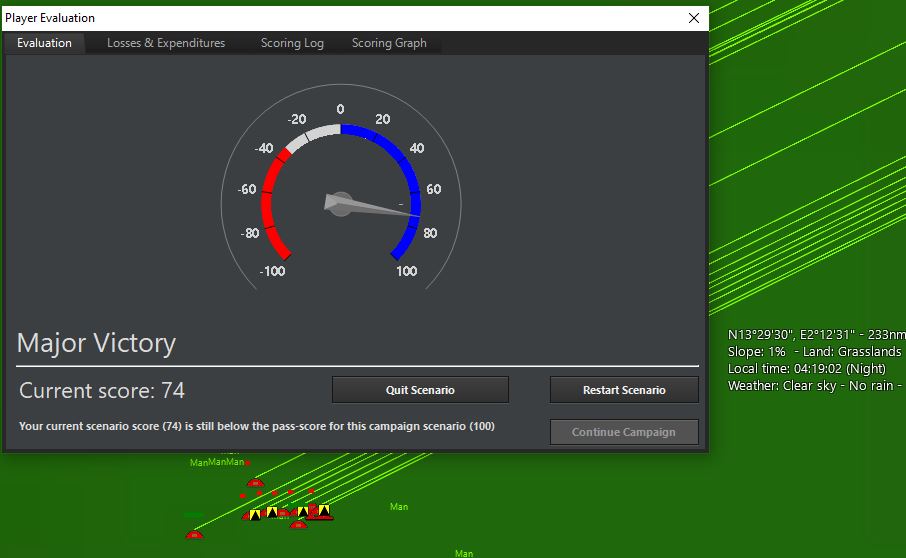Click the gauge label "0" at the top
Screen dimensions: 906x558
coord(340,109)
